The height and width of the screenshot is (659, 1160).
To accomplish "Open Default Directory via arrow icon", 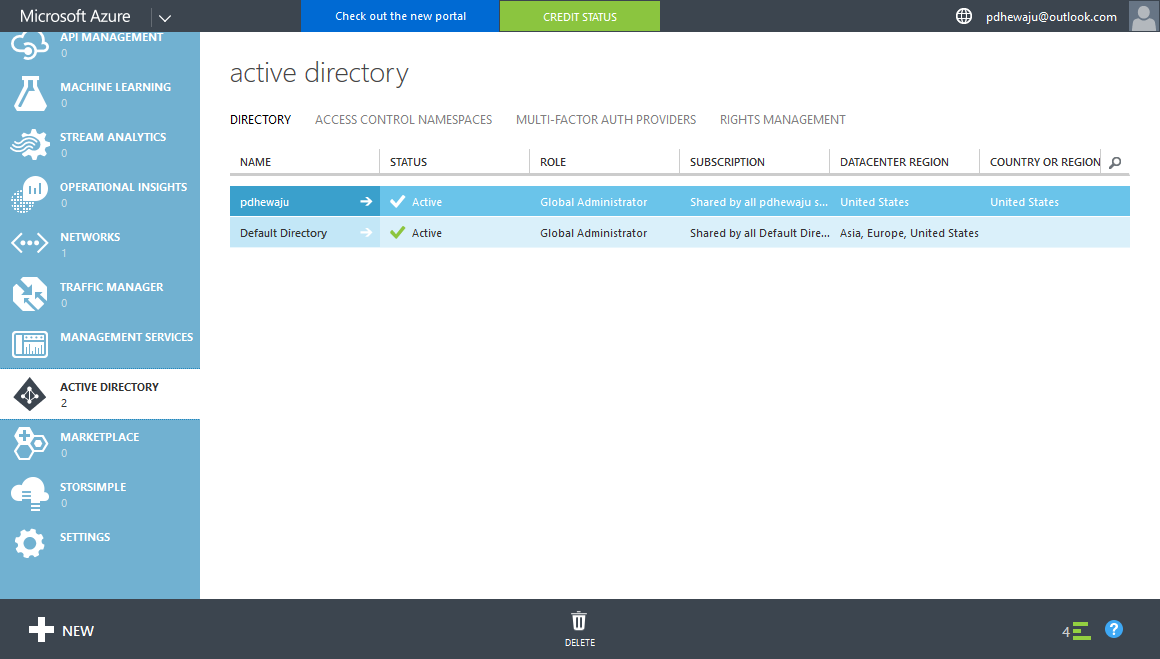I will [x=366, y=233].
